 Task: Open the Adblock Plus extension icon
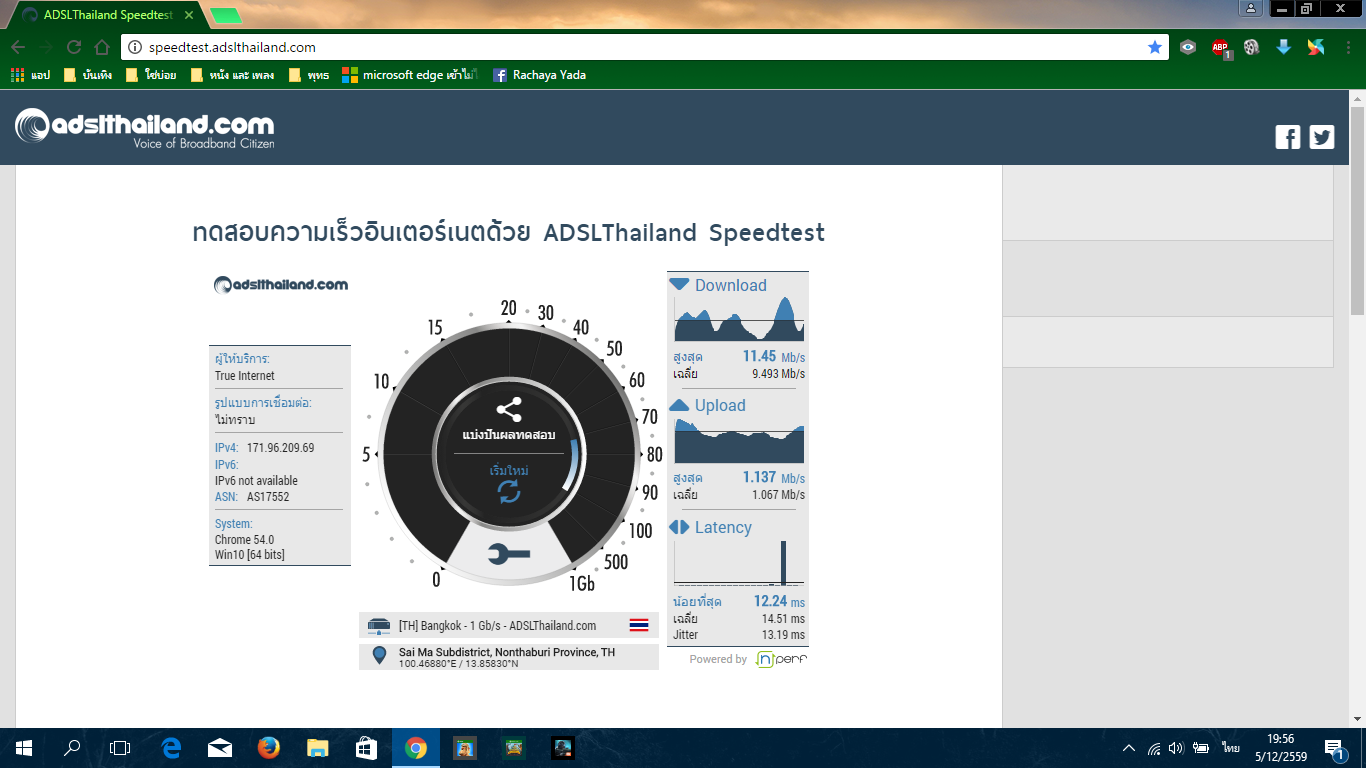pyautogui.click(x=1220, y=47)
